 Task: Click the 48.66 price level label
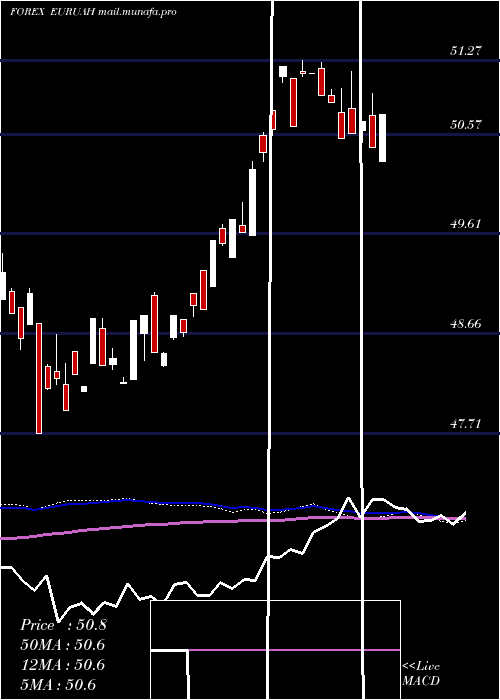(466, 324)
